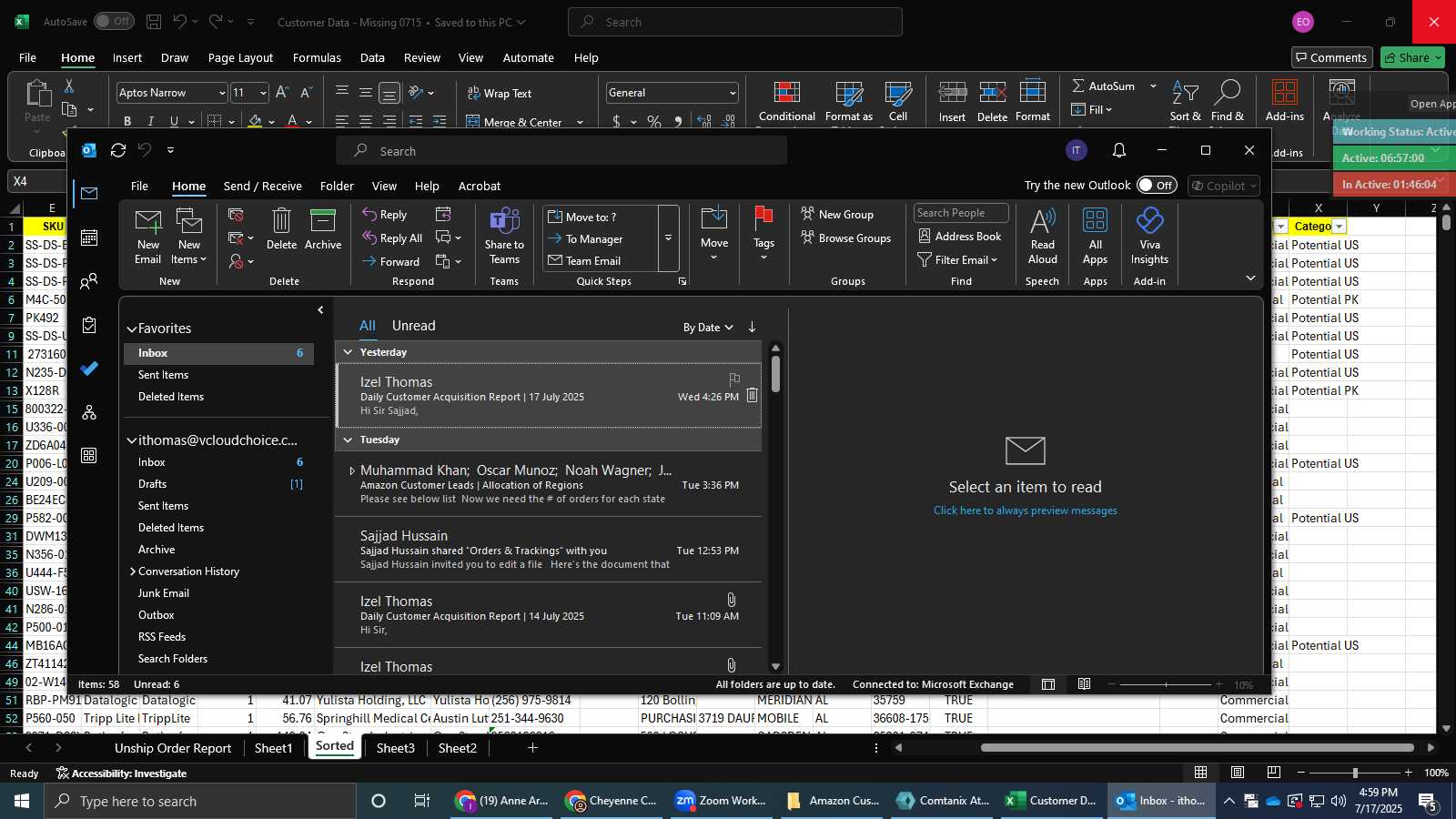Click Excel Share button

pos(1413,57)
